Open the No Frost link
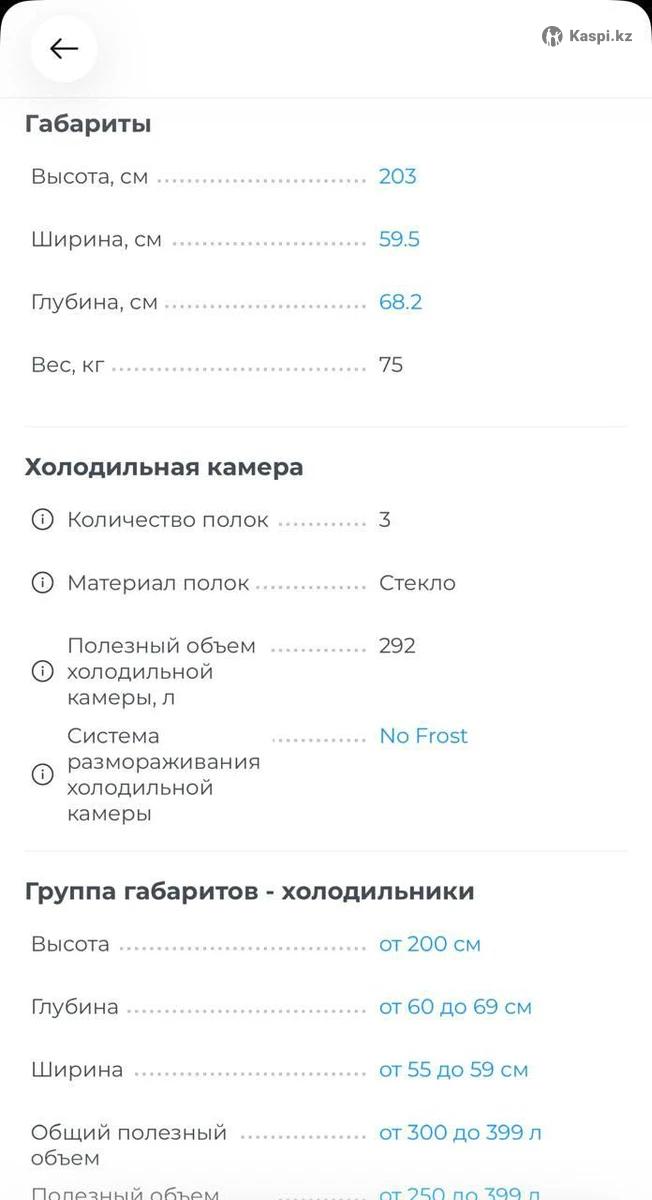This screenshot has width=652, height=1200. pyautogui.click(x=423, y=736)
